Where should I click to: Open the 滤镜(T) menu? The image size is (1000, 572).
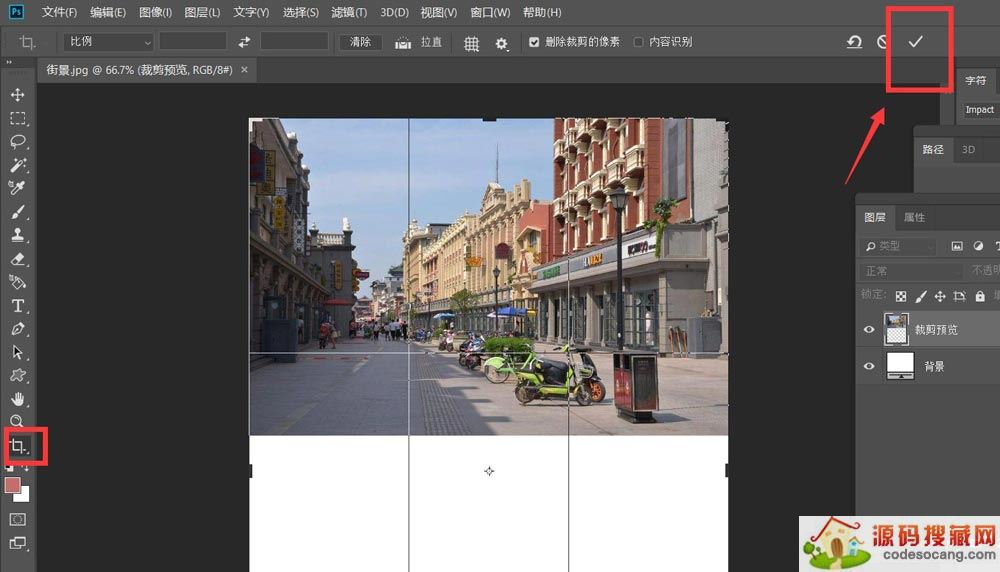click(349, 12)
